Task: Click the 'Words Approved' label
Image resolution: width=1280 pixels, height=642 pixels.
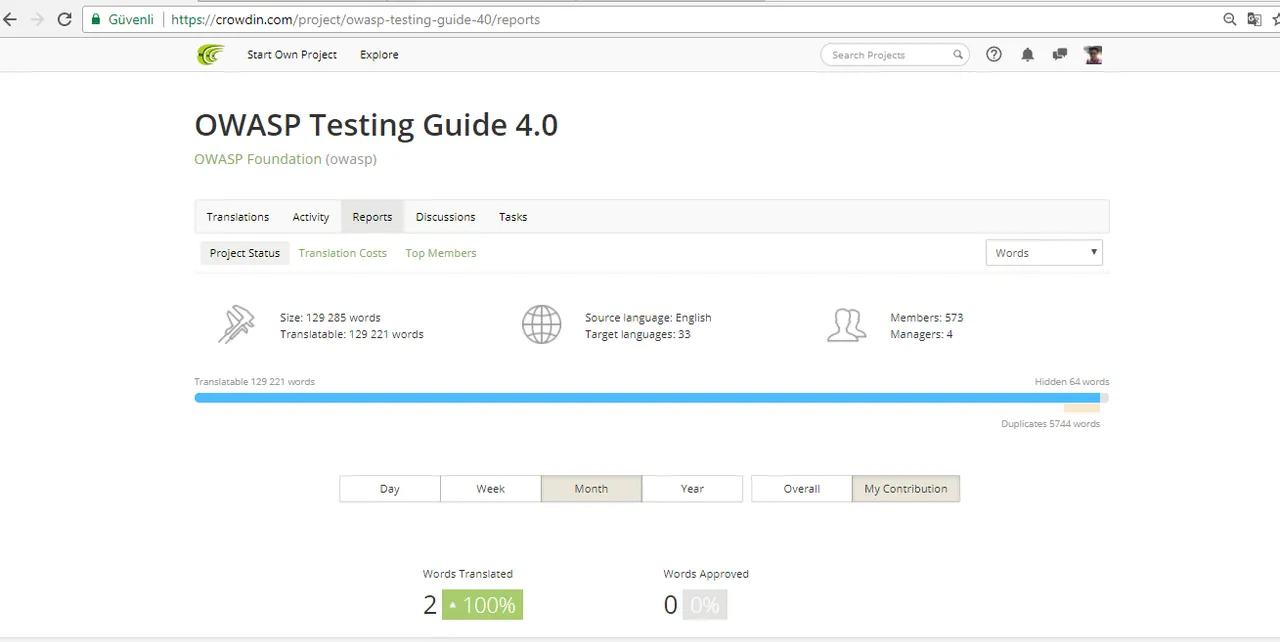Action: (706, 574)
